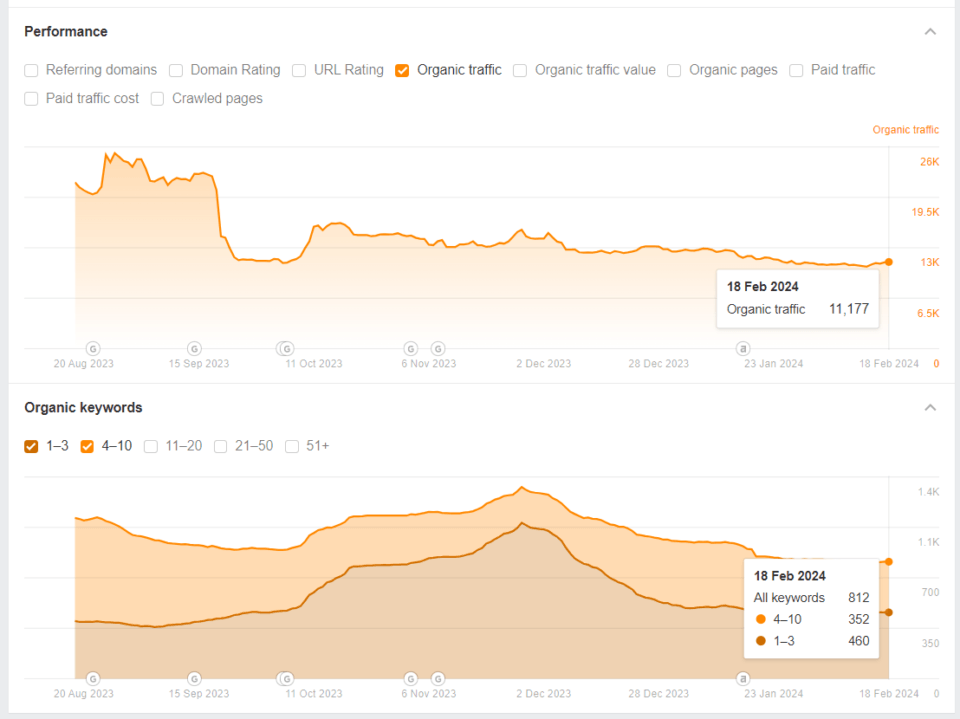Tick the Organic pages checkbox
The width and height of the screenshot is (960, 719).
pos(674,70)
